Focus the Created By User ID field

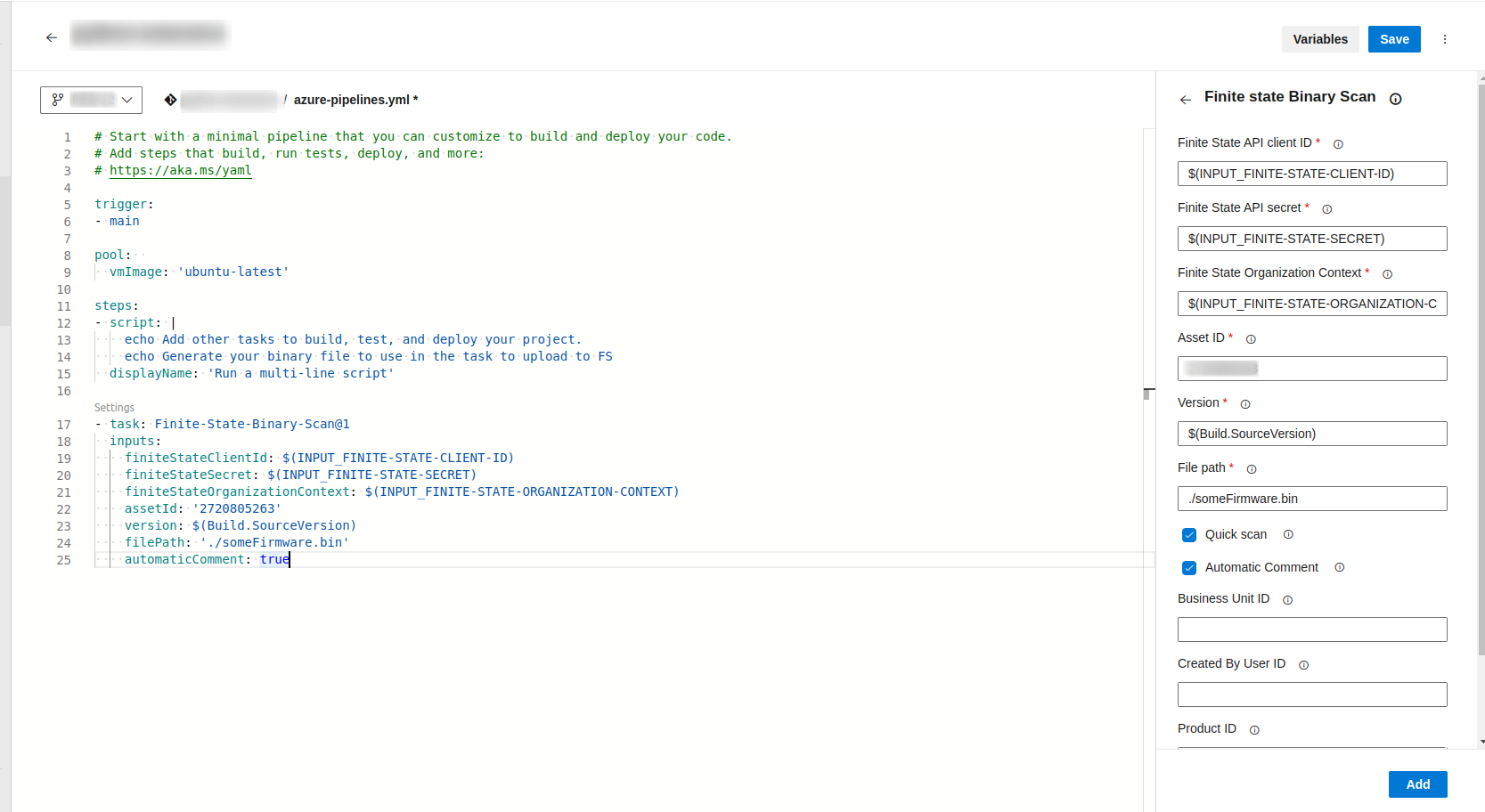pyautogui.click(x=1312, y=694)
